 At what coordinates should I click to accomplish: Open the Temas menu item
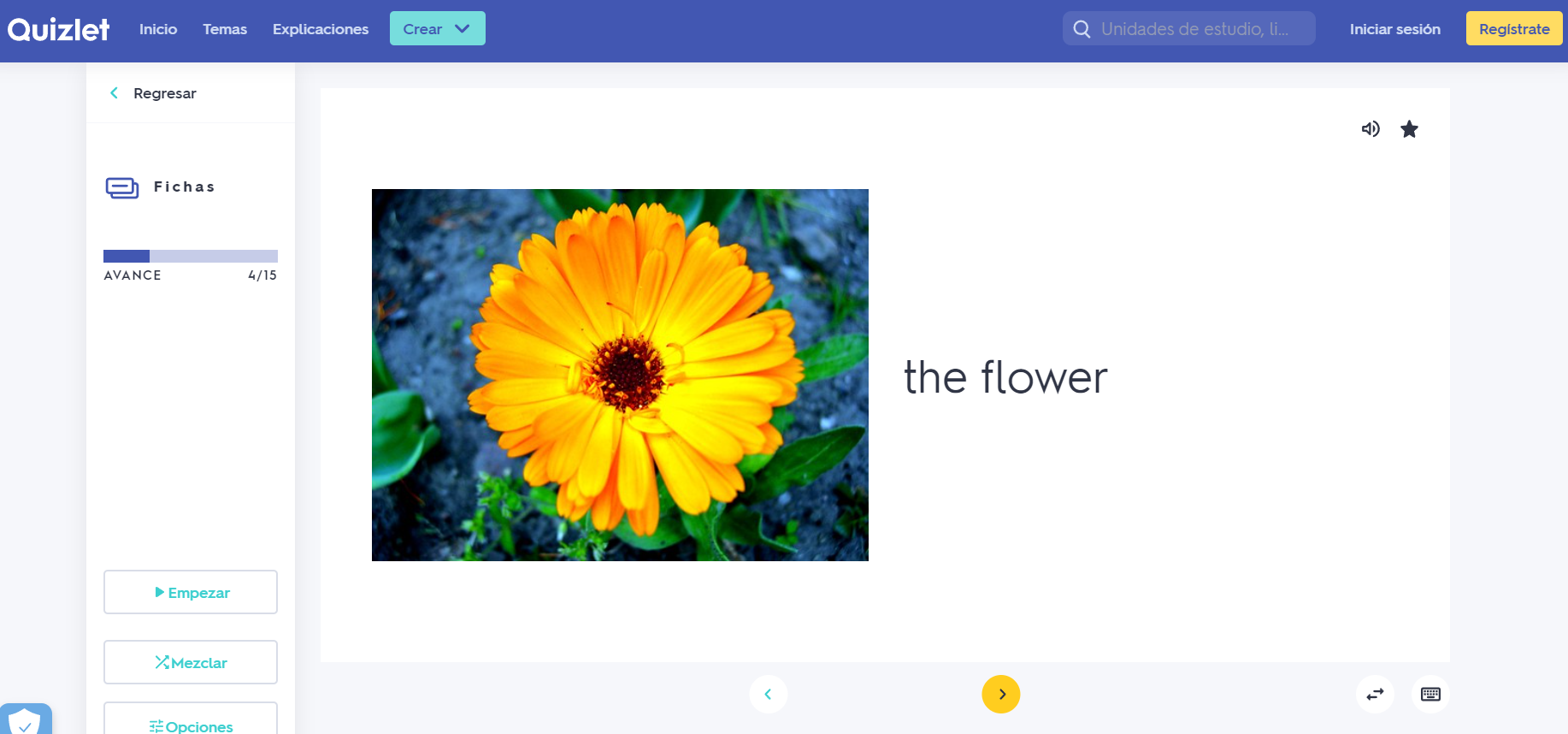tap(225, 29)
